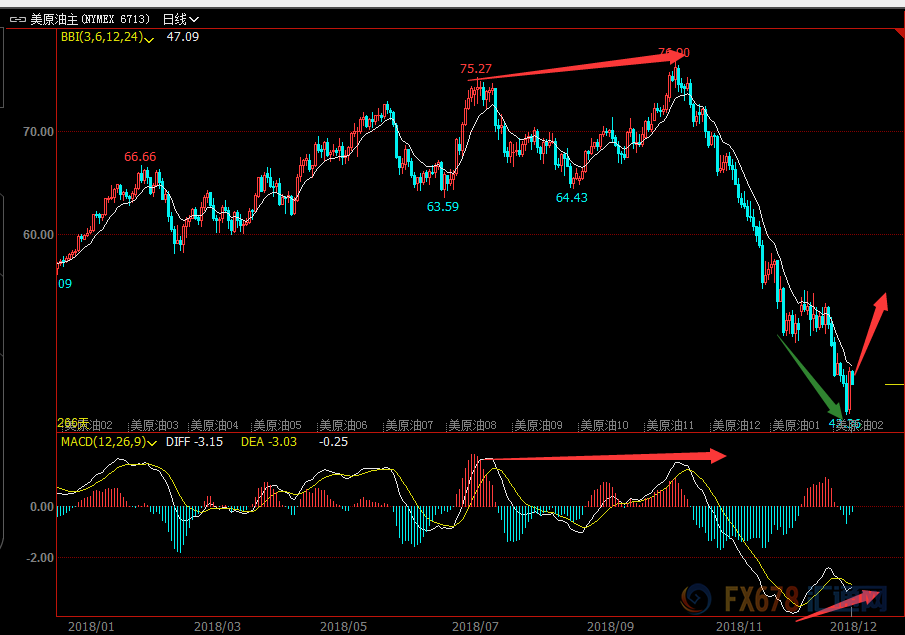
Task: Click the 64.43 low price label
Action: click(571, 197)
